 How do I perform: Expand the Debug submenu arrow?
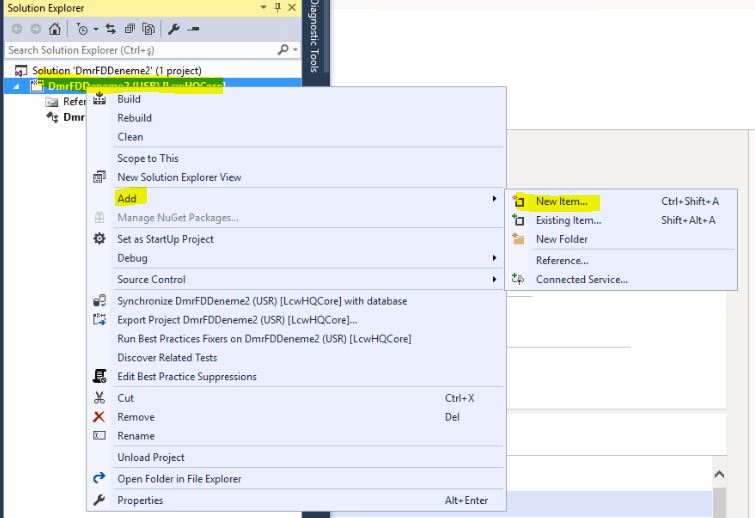[494, 258]
